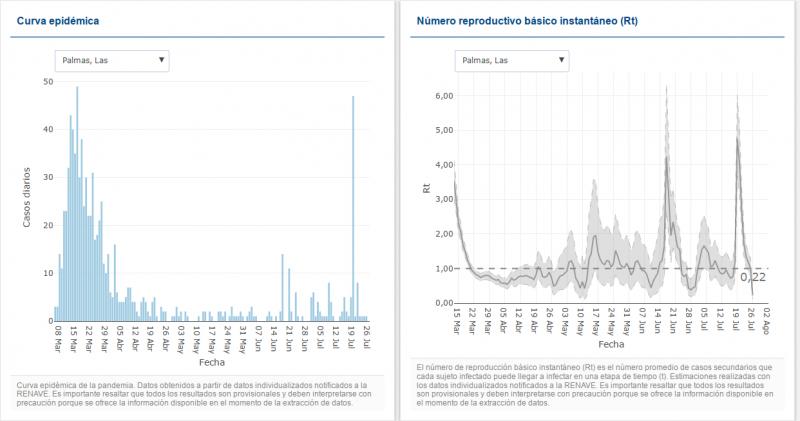
Task: Click the description text below the epidemic curve
Action: (196, 394)
